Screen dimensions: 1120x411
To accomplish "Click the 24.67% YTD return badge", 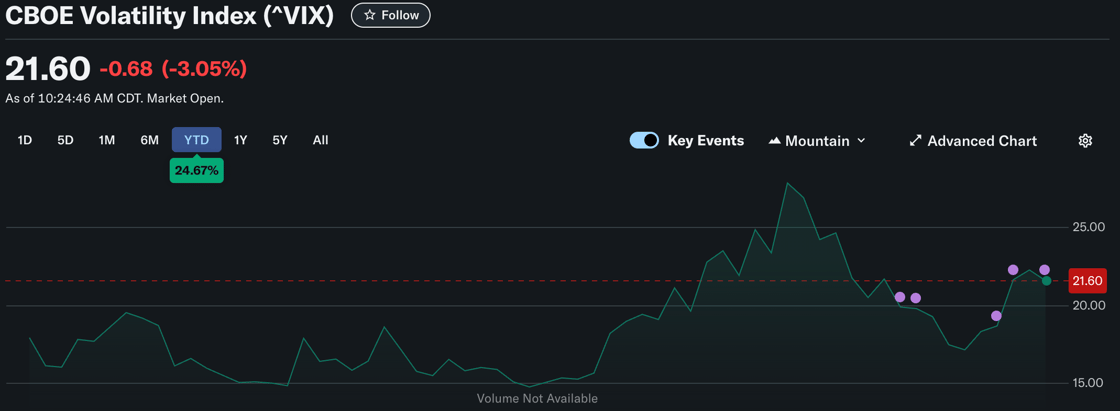I will pyautogui.click(x=196, y=170).
